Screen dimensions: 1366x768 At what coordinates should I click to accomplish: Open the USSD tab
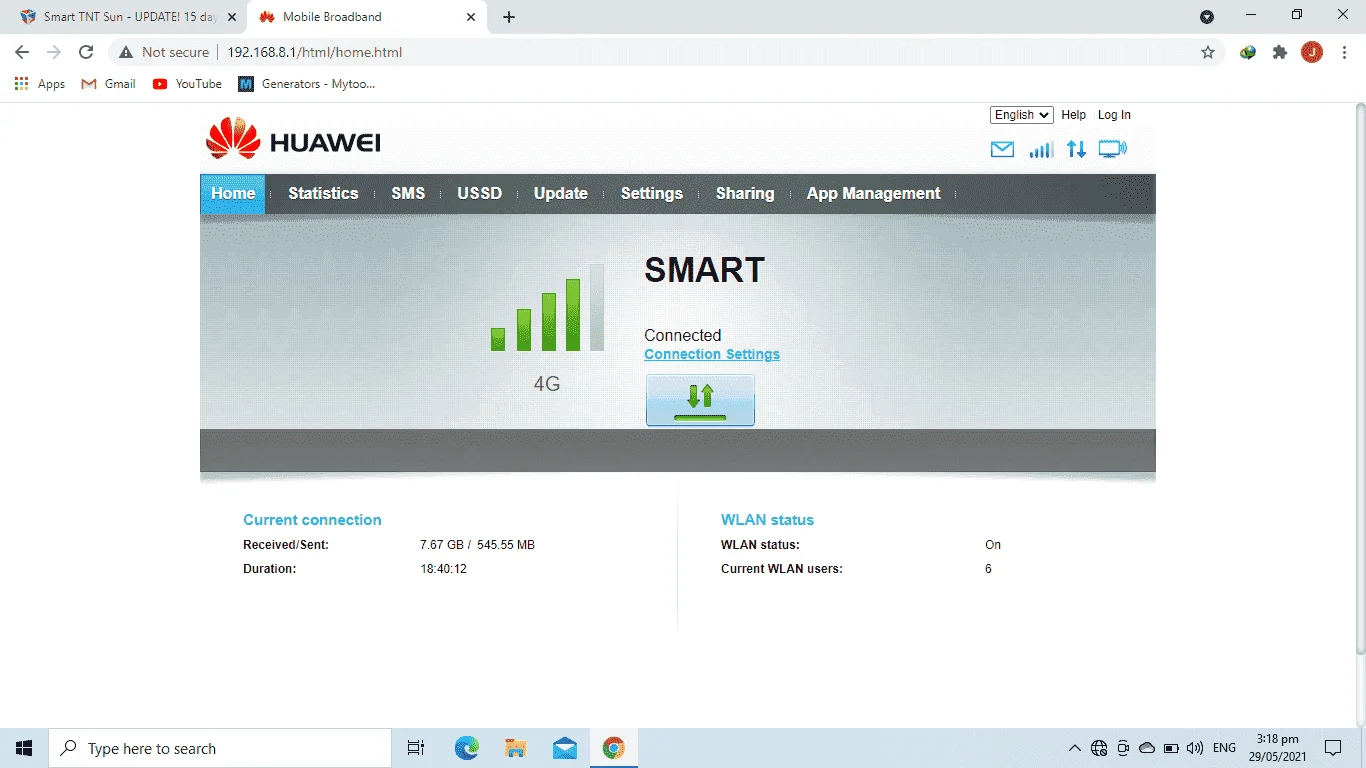point(480,193)
